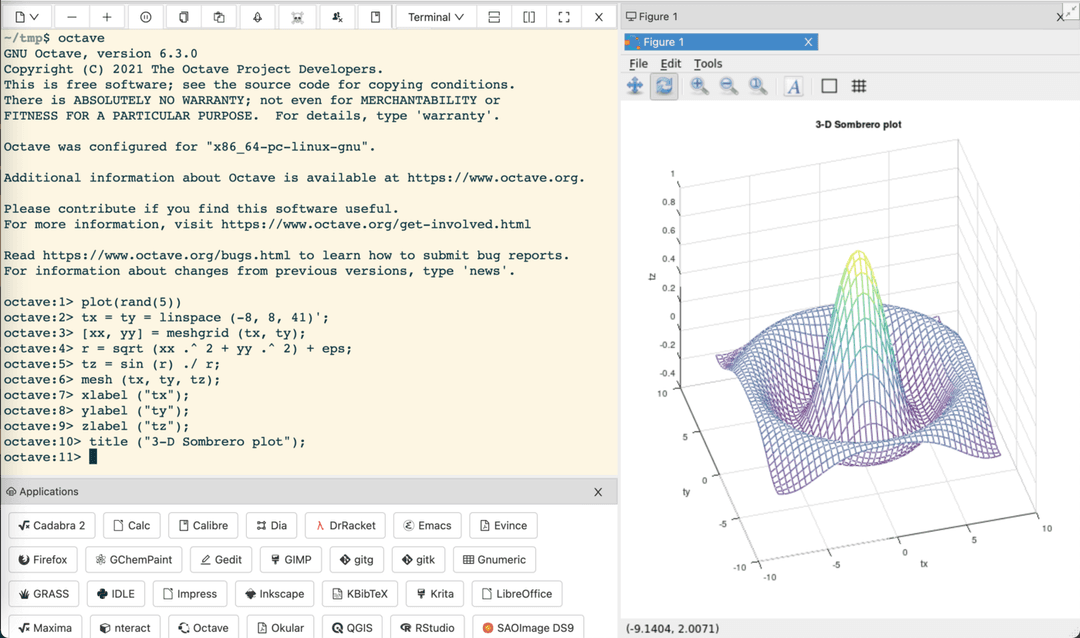Click the Zoom In magnifier icon
Image resolution: width=1080 pixels, height=638 pixels.
(x=699, y=87)
